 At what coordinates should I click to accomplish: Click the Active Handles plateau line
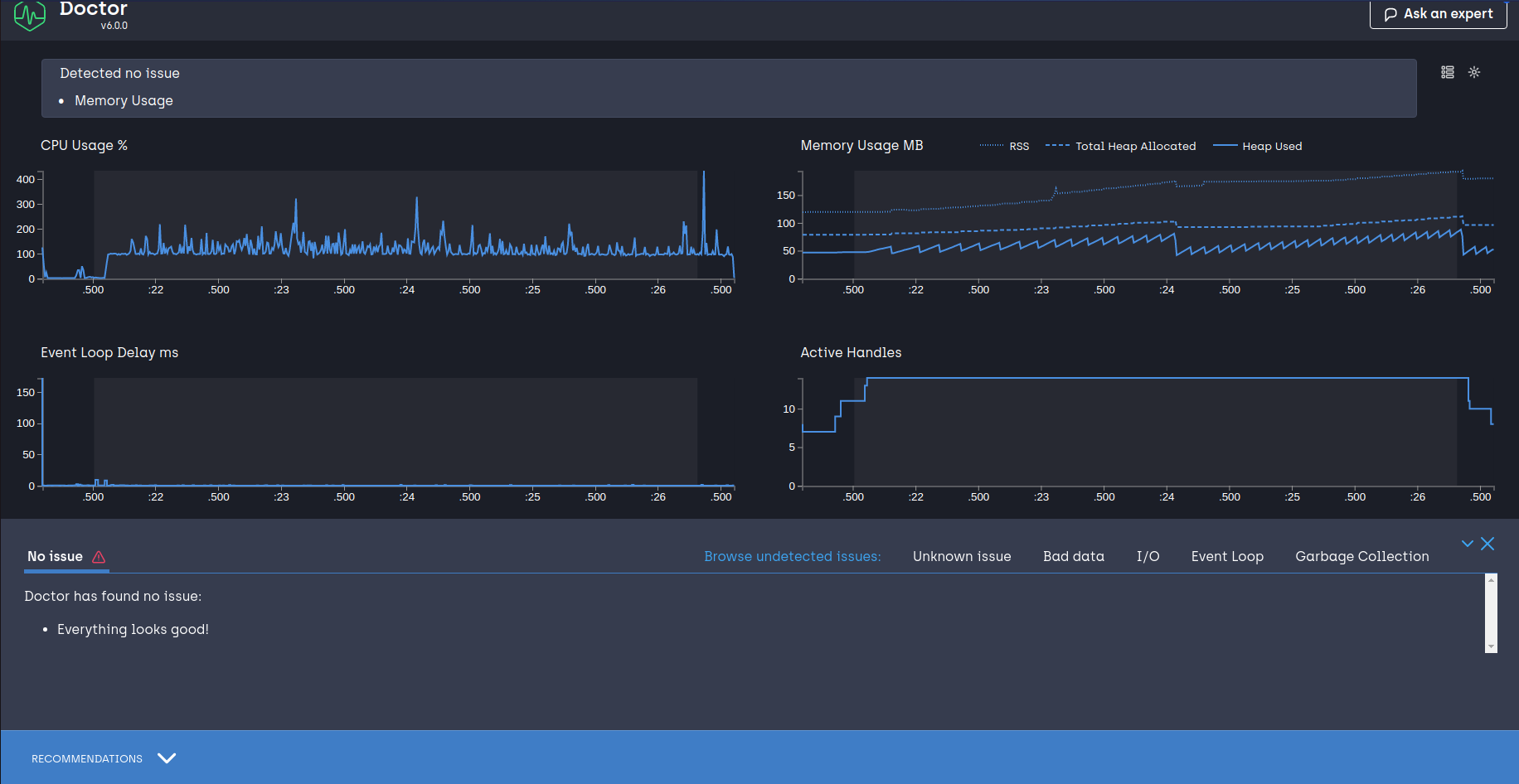(1167, 378)
